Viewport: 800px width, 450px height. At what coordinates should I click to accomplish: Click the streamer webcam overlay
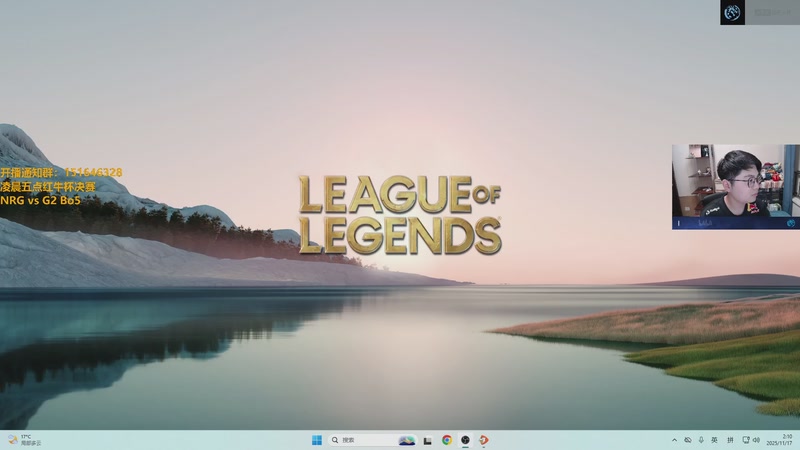click(736, 187)
